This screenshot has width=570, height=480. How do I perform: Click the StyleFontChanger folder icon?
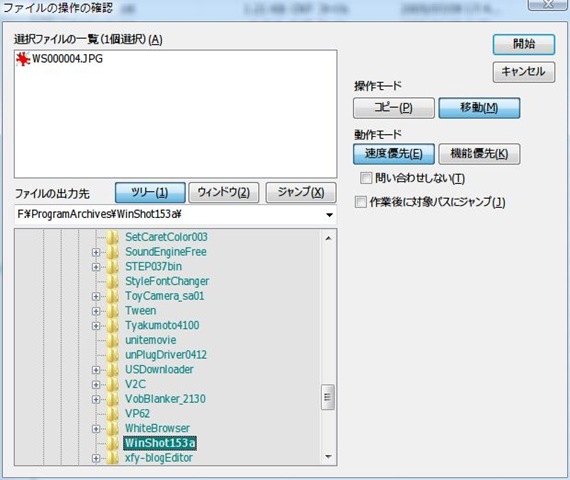click(x=113, y=281)
